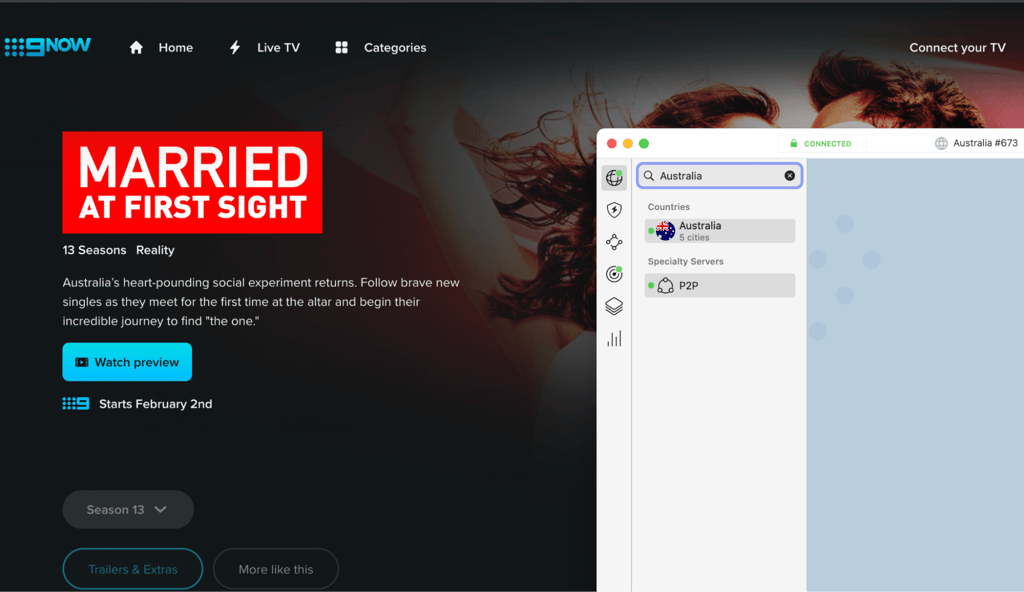Click the Australia #673 server label
This screenshot has width=1024, height=592.
coord(985,143)
